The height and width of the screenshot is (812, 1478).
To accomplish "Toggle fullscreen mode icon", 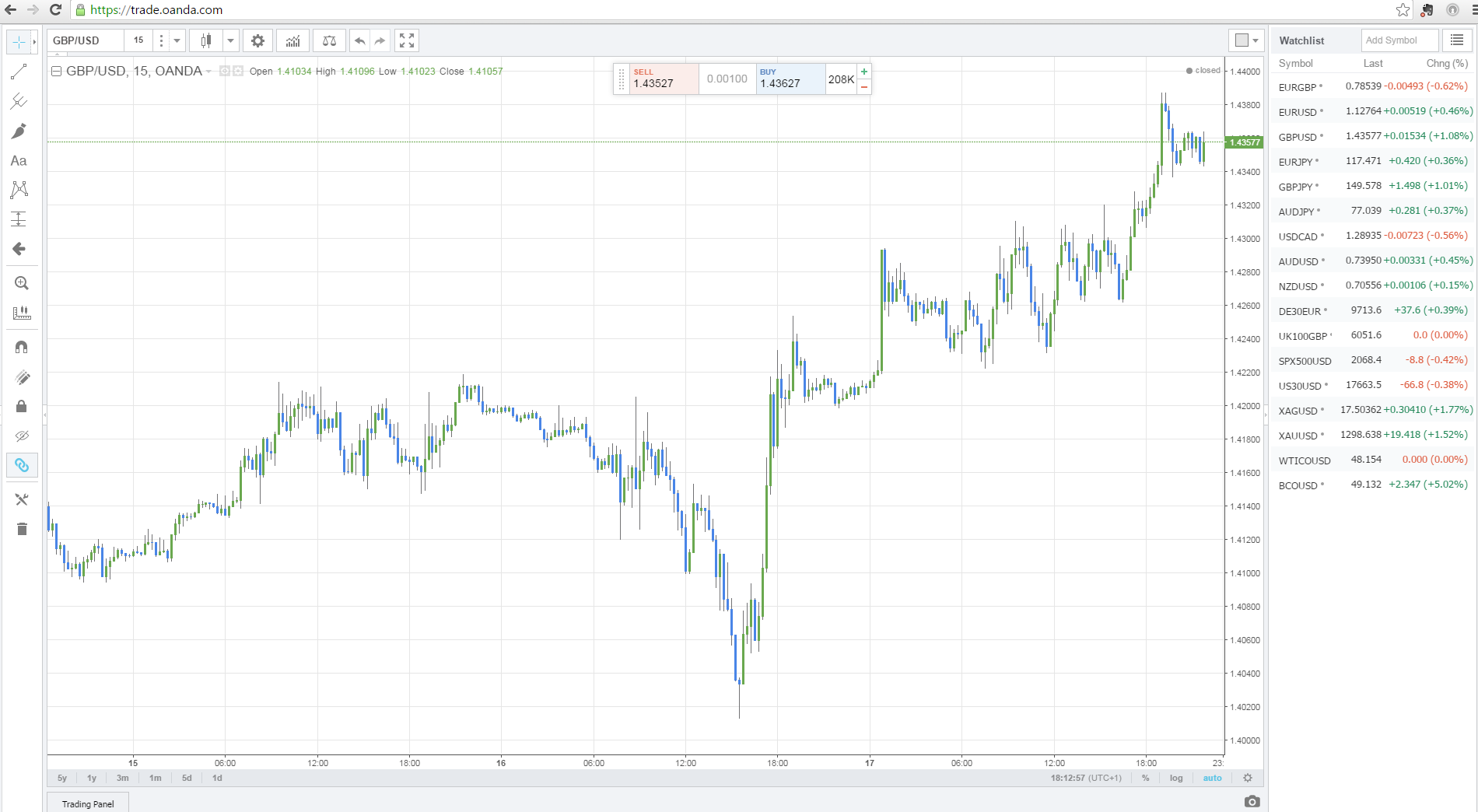I will pyautogui.click(x=407, y=40).
